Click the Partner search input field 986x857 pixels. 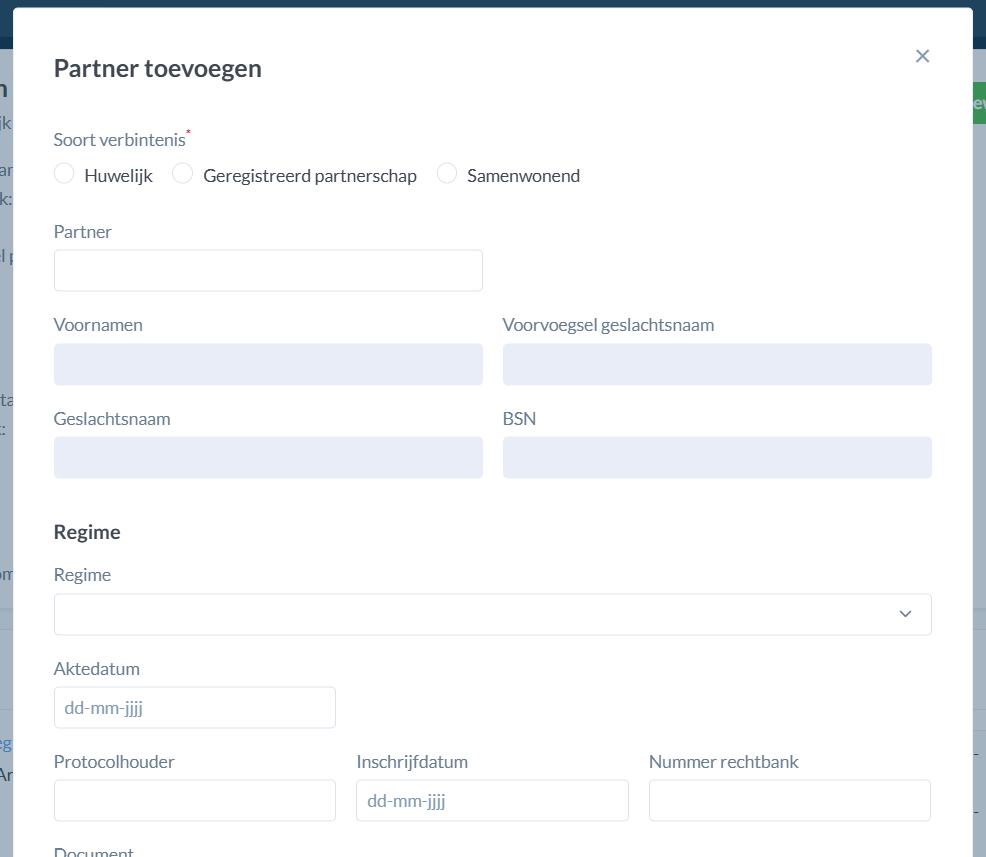click(268, 271)
